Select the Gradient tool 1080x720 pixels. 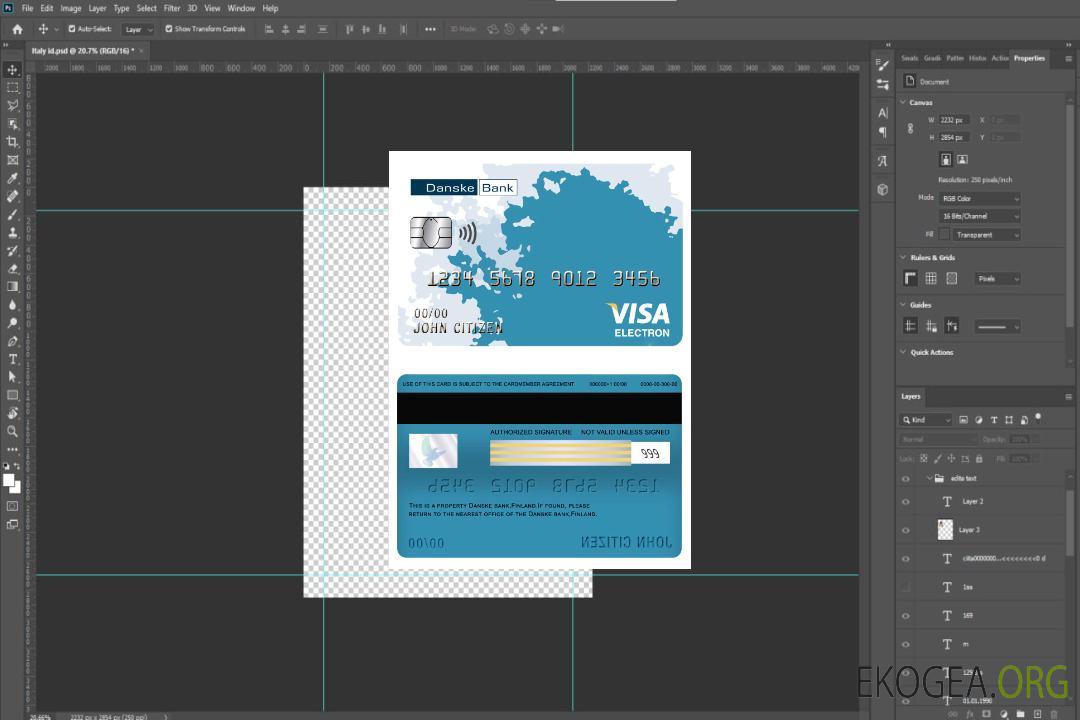pos(12,287)
